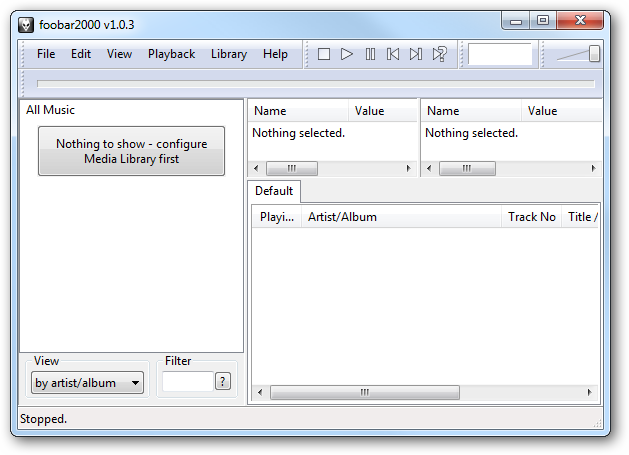The height and width of the screenshot is (455, 629).
Task: Start playback with the Play button
Action: (347, 54)
